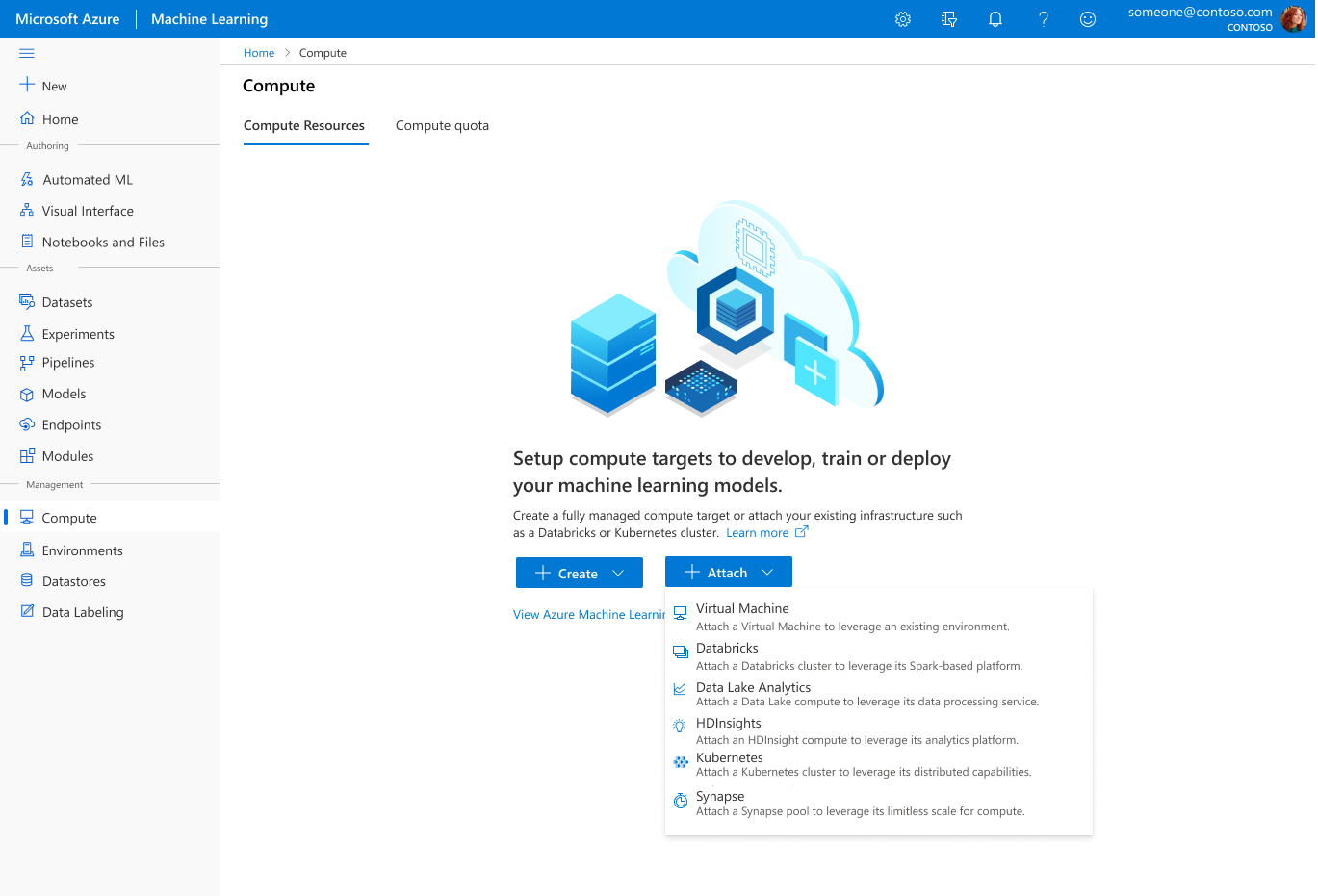Open Environments in the sidebar

[83, 550]
